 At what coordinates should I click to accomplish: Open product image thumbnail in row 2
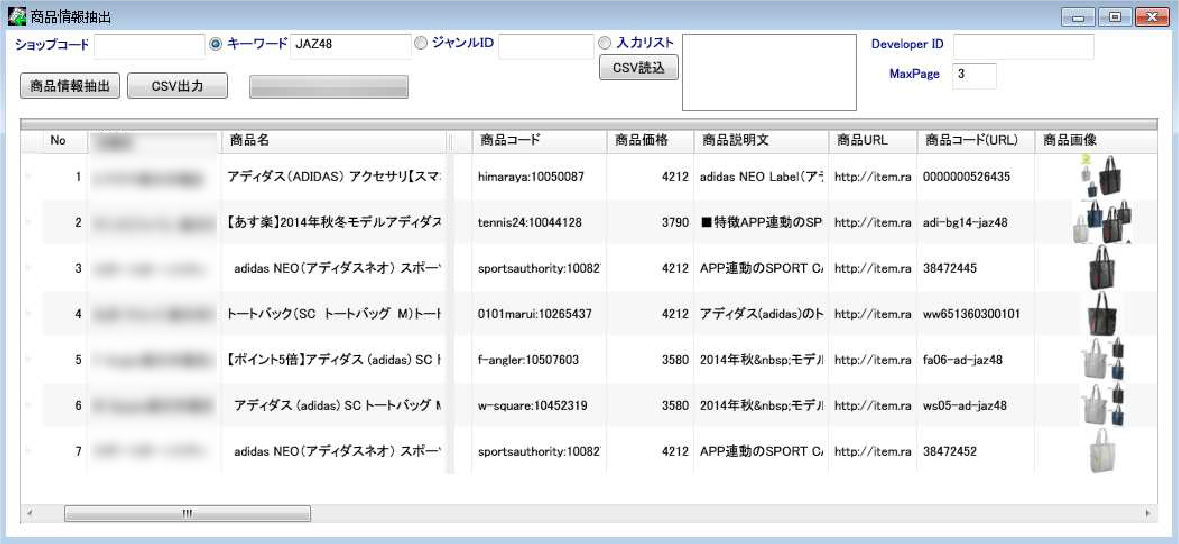(x=1103, y=222)
